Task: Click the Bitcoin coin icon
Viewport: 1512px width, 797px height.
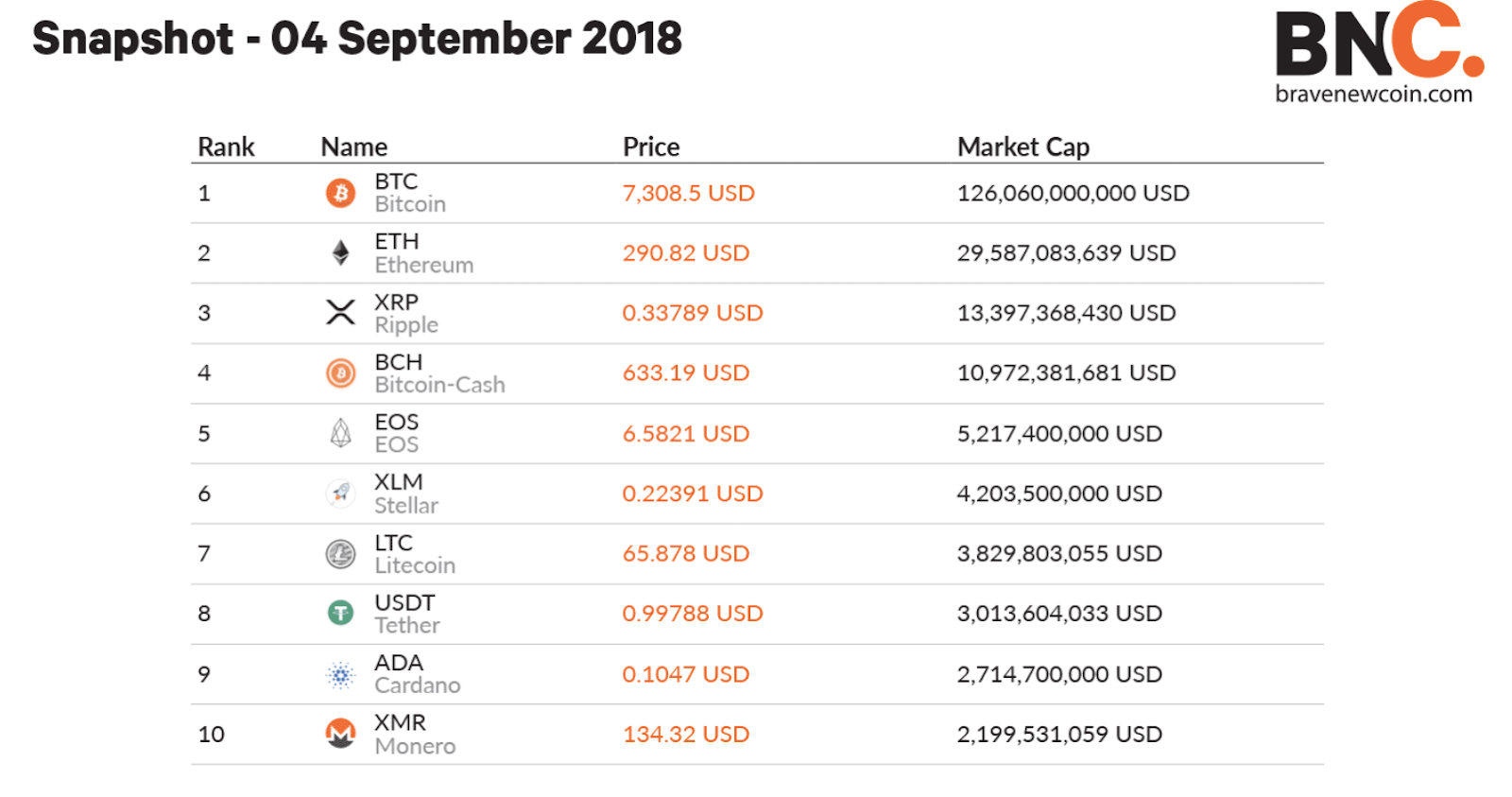Action: coord(340,193)
